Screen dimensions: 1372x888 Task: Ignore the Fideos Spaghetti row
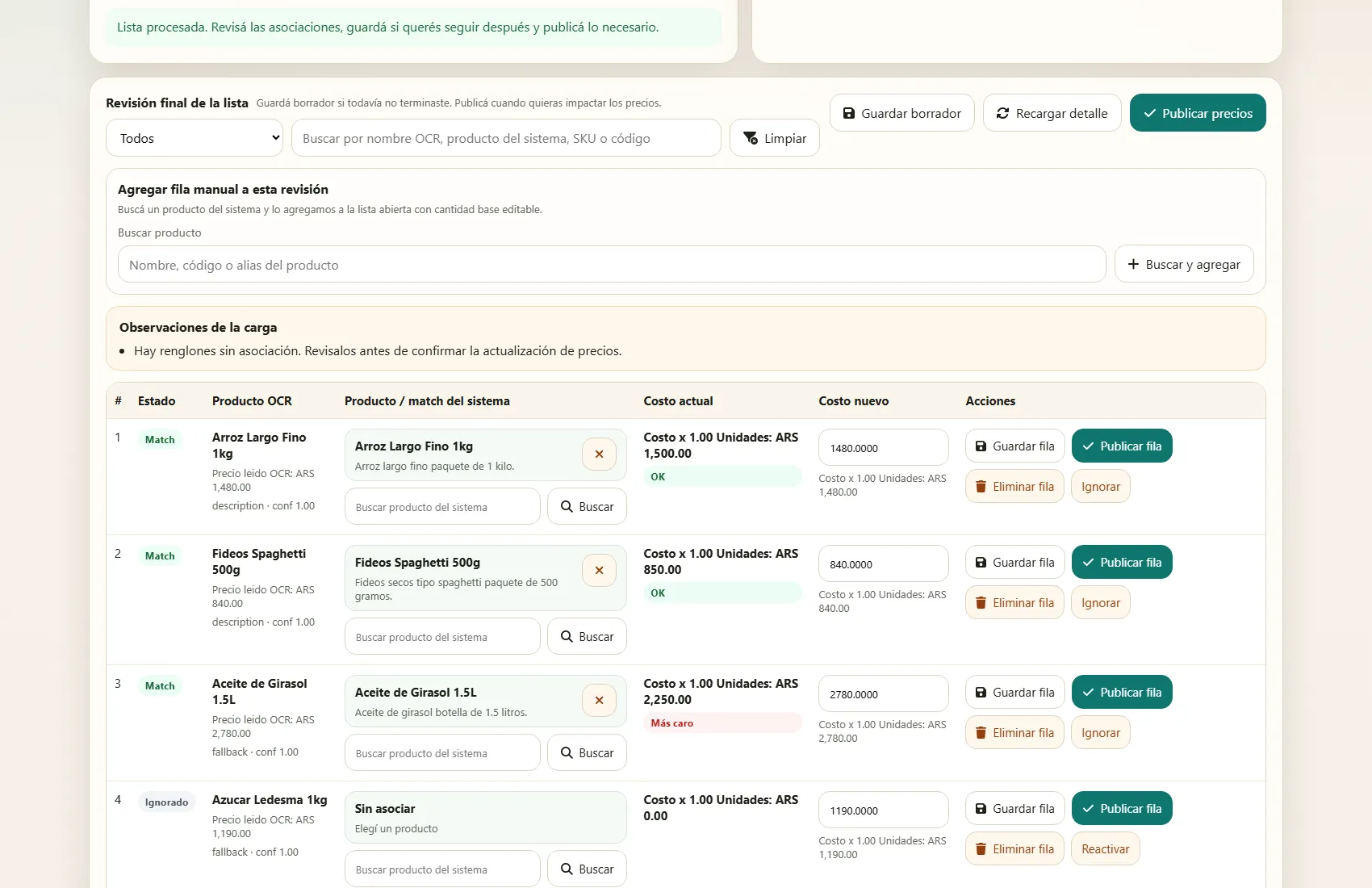(1101, 603)
